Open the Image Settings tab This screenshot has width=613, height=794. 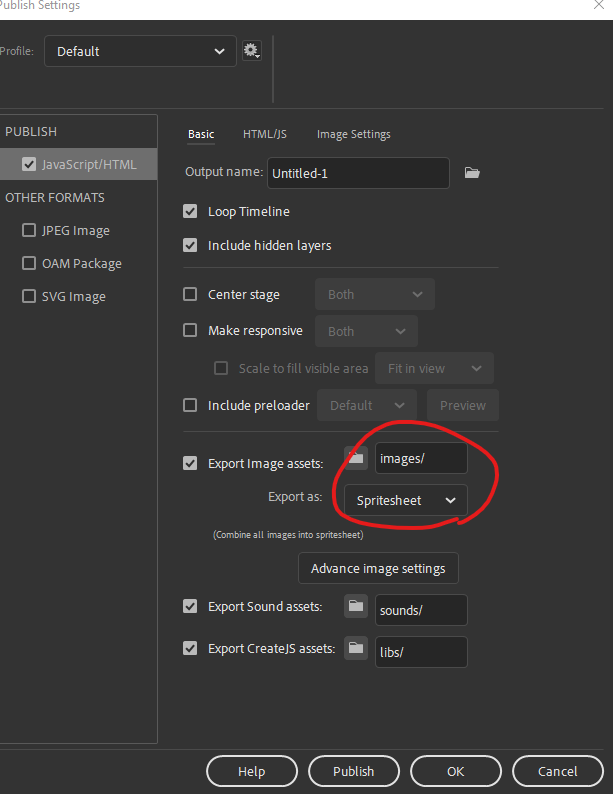click(x=353, y=134)
